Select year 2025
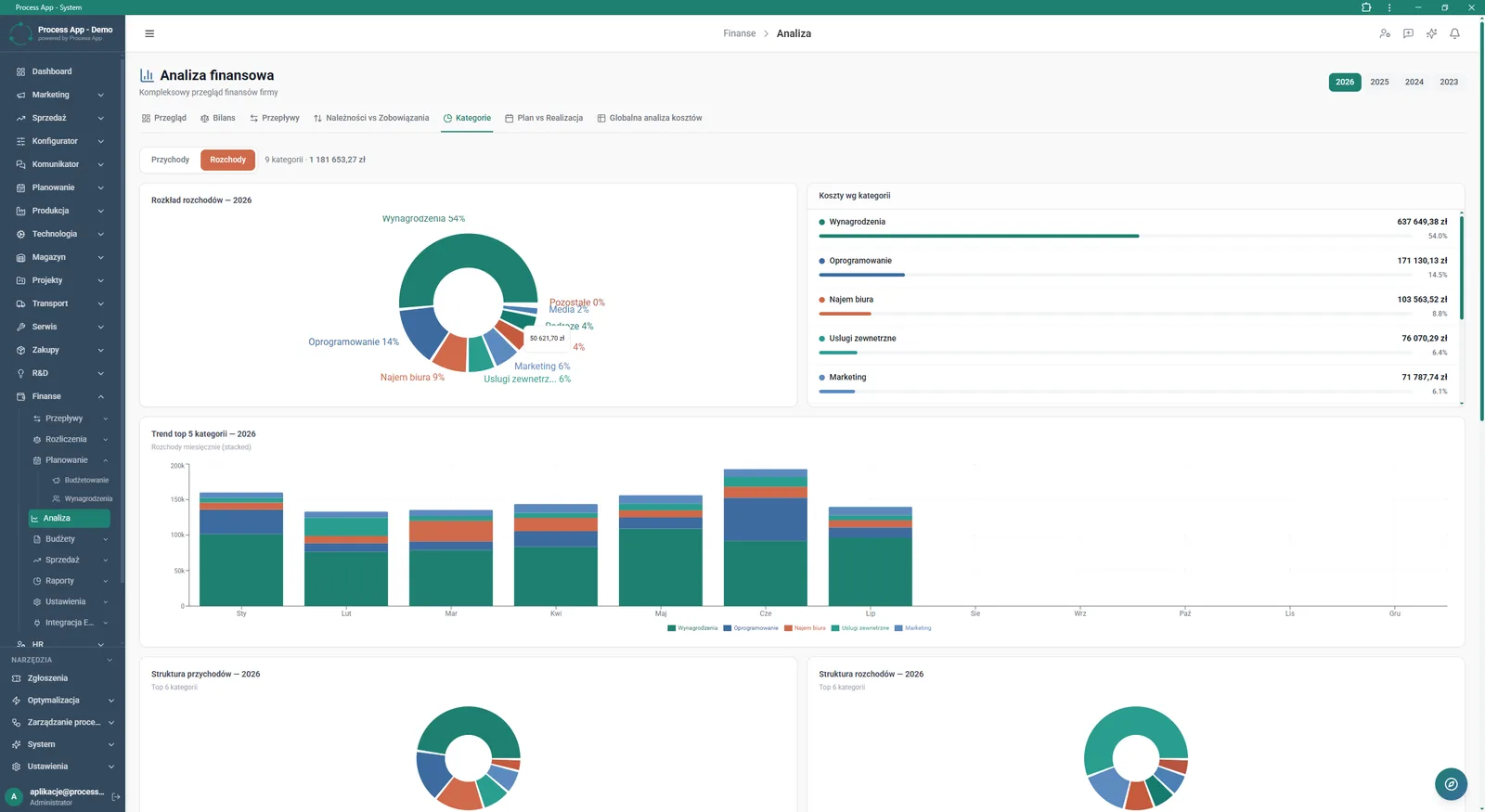The width and height of the screenshot is (1485, 812). pos(1379,82)
